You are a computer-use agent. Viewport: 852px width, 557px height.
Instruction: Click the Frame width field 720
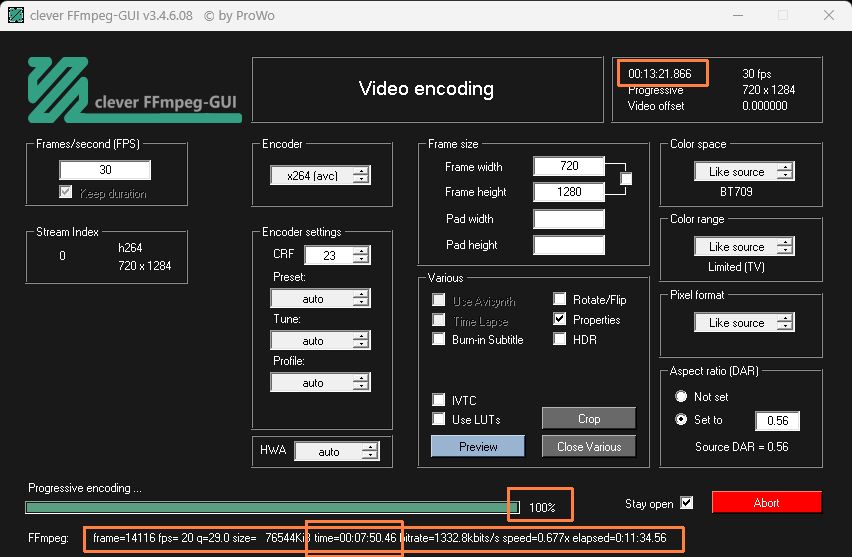pos(569,166)
